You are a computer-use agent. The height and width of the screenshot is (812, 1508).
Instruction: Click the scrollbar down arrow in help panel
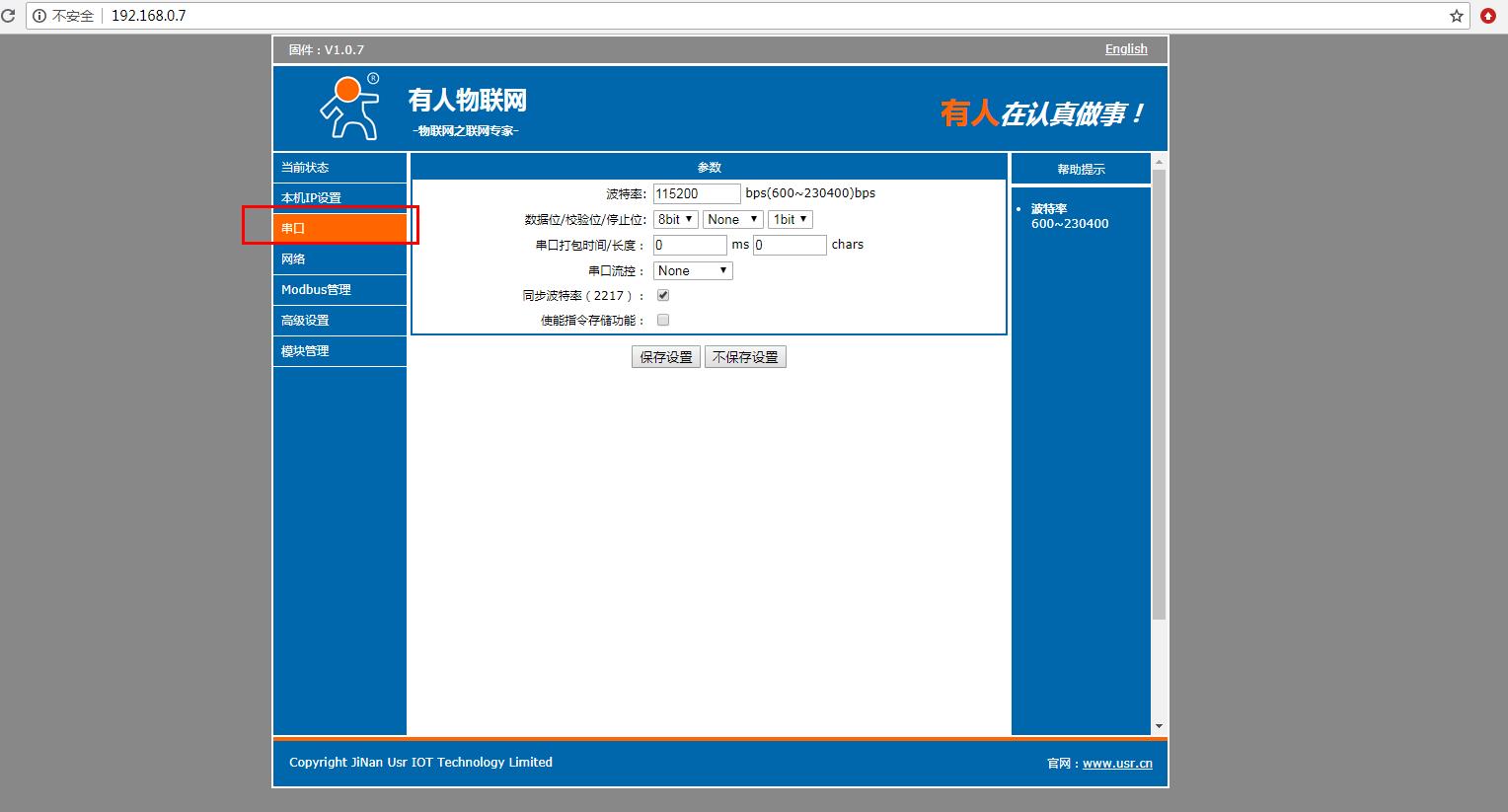(1159, 726)
